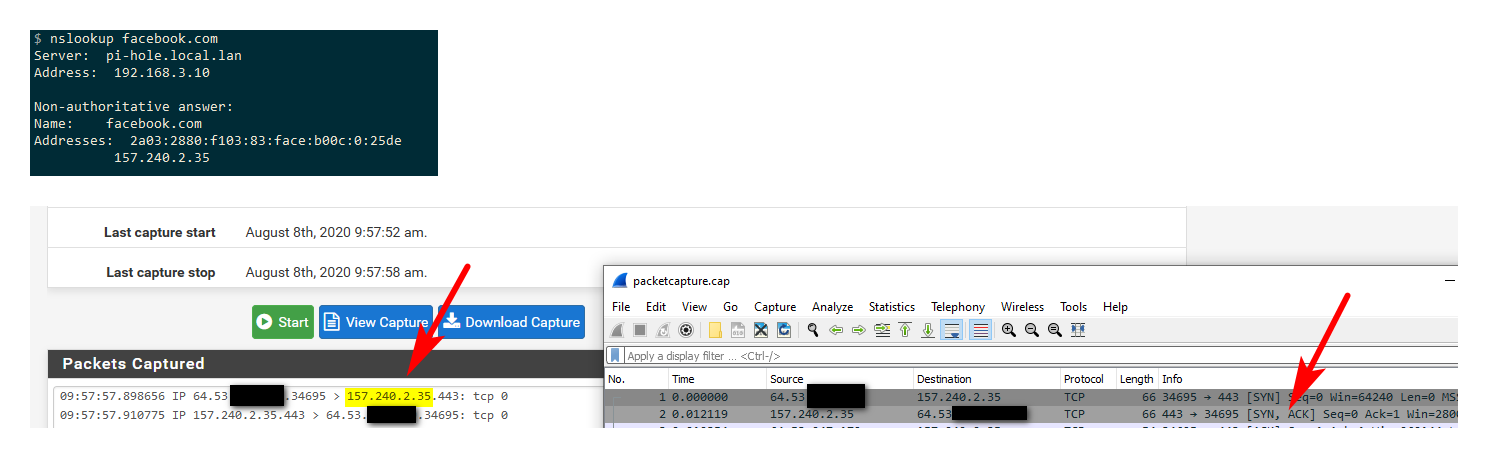Sort packets by Info column header
Image resolution: width=1488 pixels, height=458 pixels.
[1308, 379]
